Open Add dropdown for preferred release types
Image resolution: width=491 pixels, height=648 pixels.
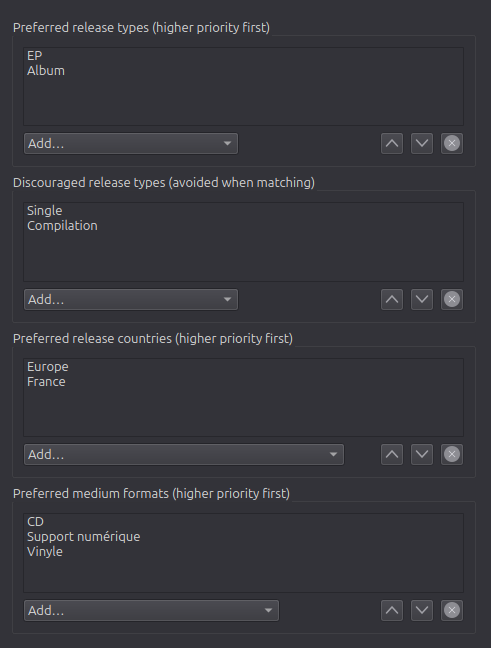(x=131, y=143)
